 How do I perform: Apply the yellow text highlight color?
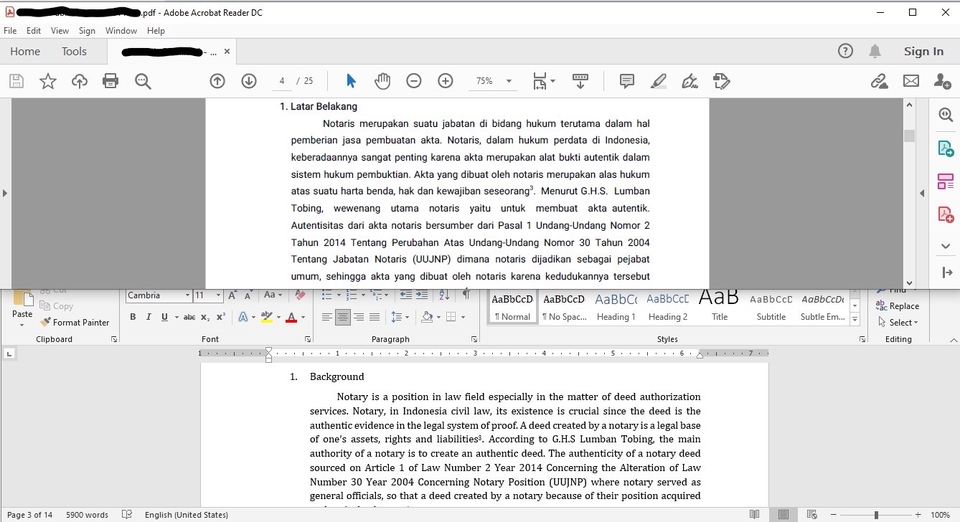(x=266, y=317)
